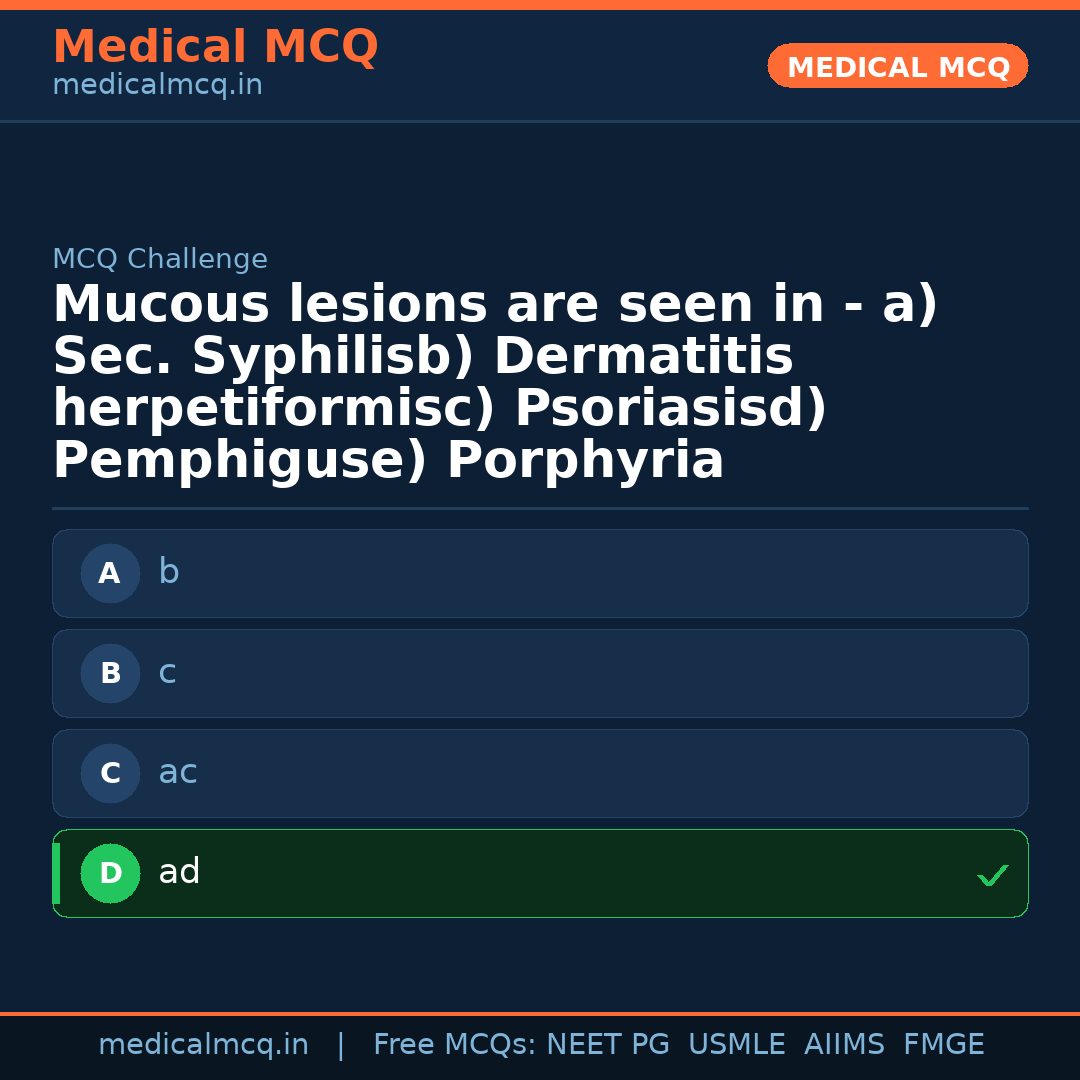Click NEET PG in the footer
Screen dimensions: 1080x1080
607,1043
